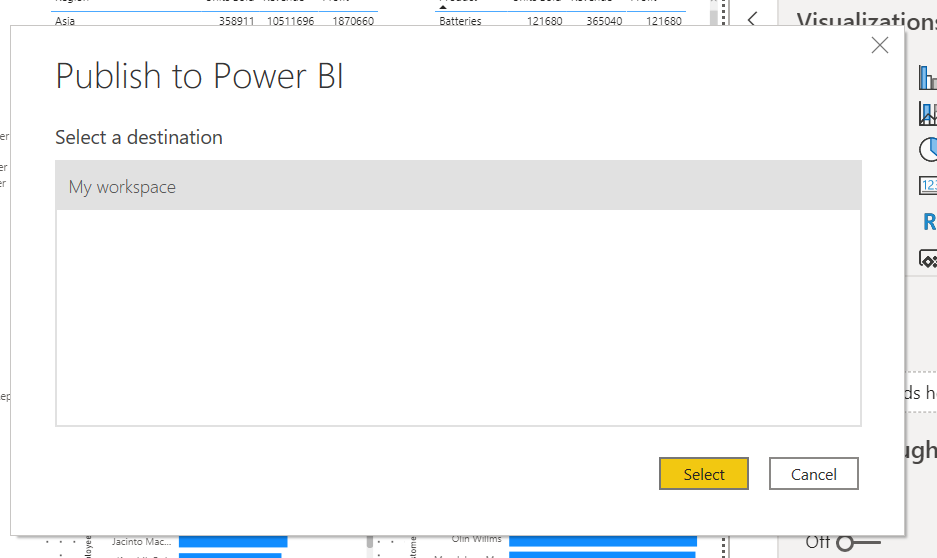Toggle the Off switch in the drill-through section
This screenshot has width=937, height=558.
[857, 543]
